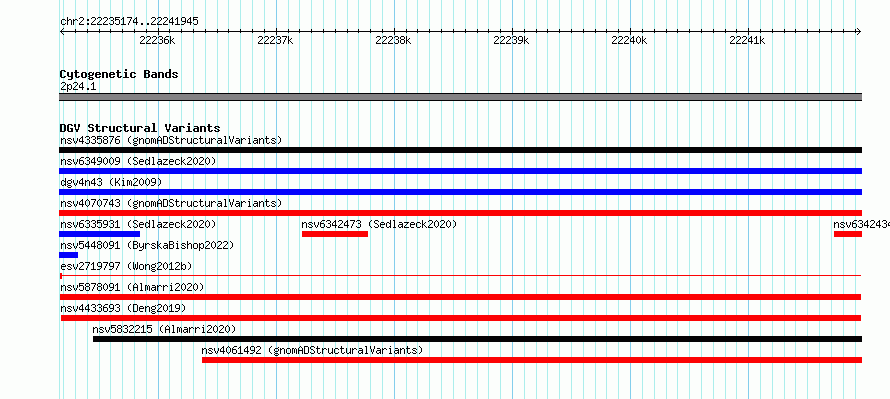Click the Cytogenetic Bands track title

[119, 74]
